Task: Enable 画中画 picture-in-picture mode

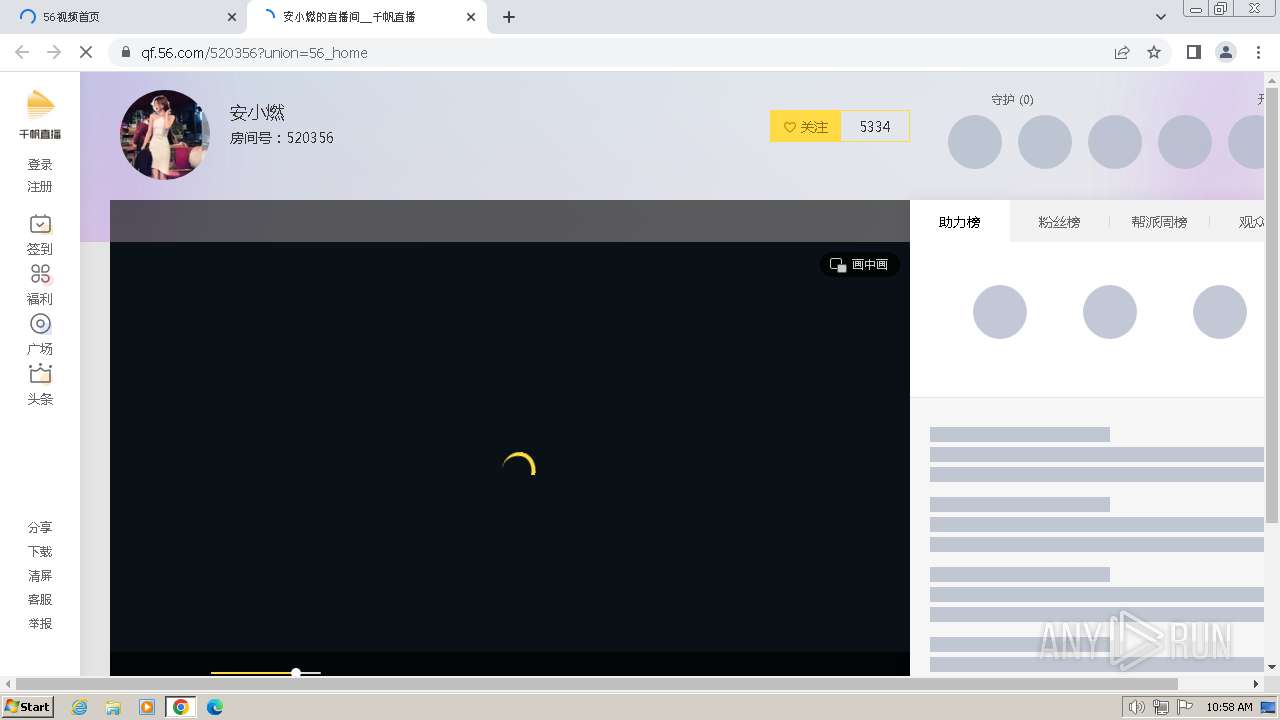Action: click(x=860, y=265)
